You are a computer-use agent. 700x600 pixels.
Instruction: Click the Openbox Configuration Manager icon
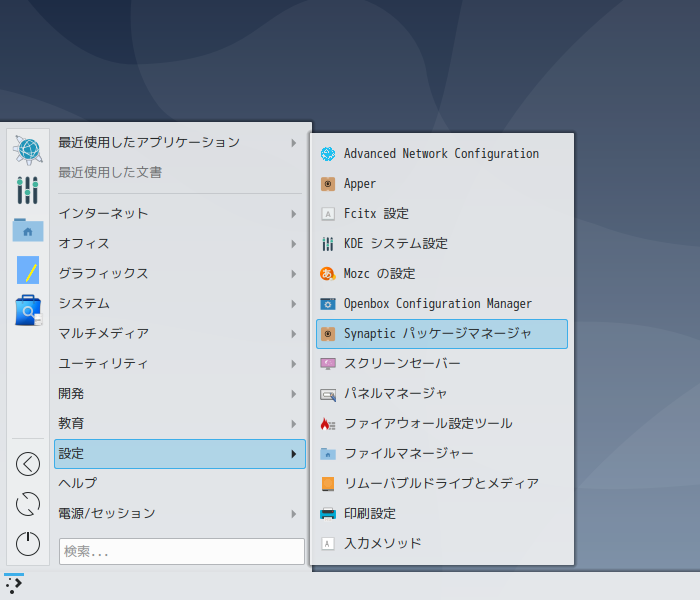(328, 304)
